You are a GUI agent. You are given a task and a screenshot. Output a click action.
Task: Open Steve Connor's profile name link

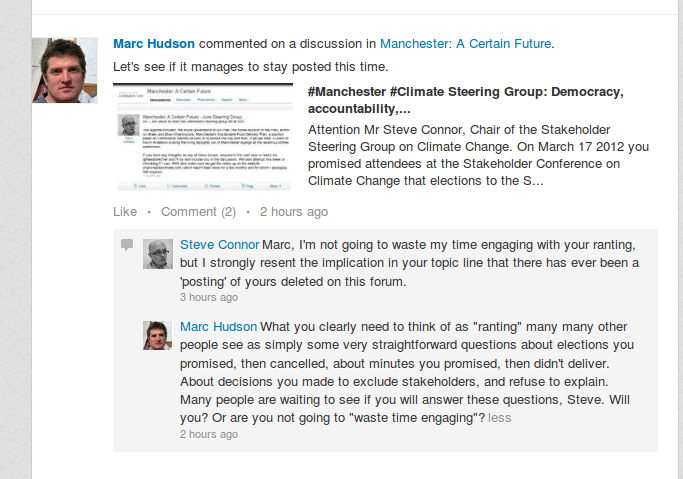[x=218, y=245]
